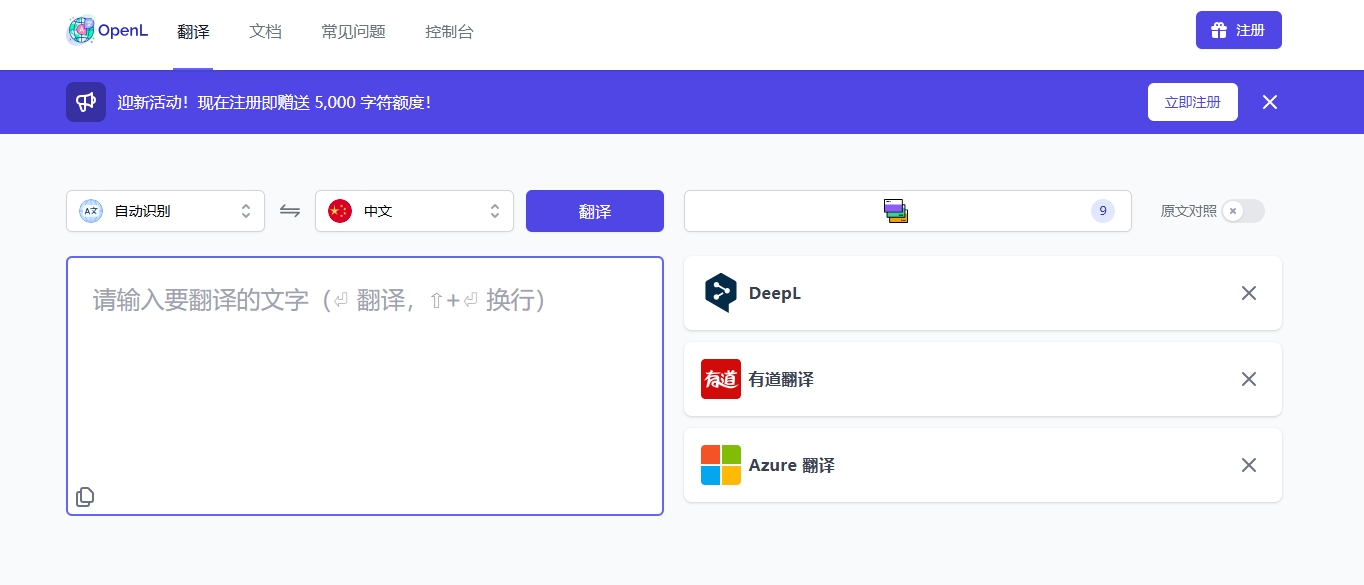Viewport: 1364px width, 585px height.
Task: Open the 中文 target language dropdown
Action: pos(414,211)
